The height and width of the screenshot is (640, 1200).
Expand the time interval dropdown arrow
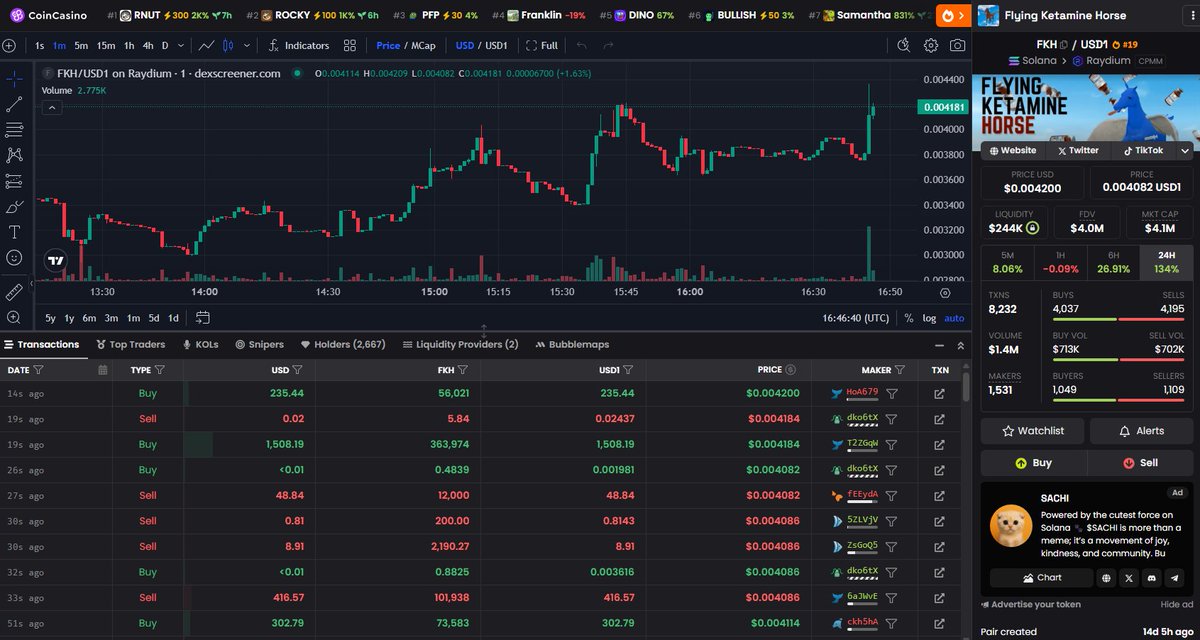[x=180, y=45]
